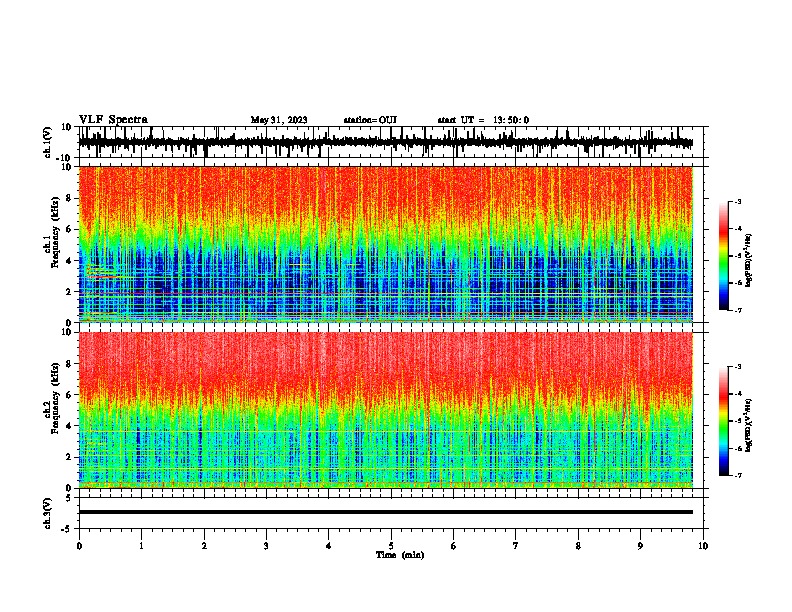The height and width of the screenshot is (612, 792).
Task: Click the "station=OUI" header label
Action: click(370, 120)
